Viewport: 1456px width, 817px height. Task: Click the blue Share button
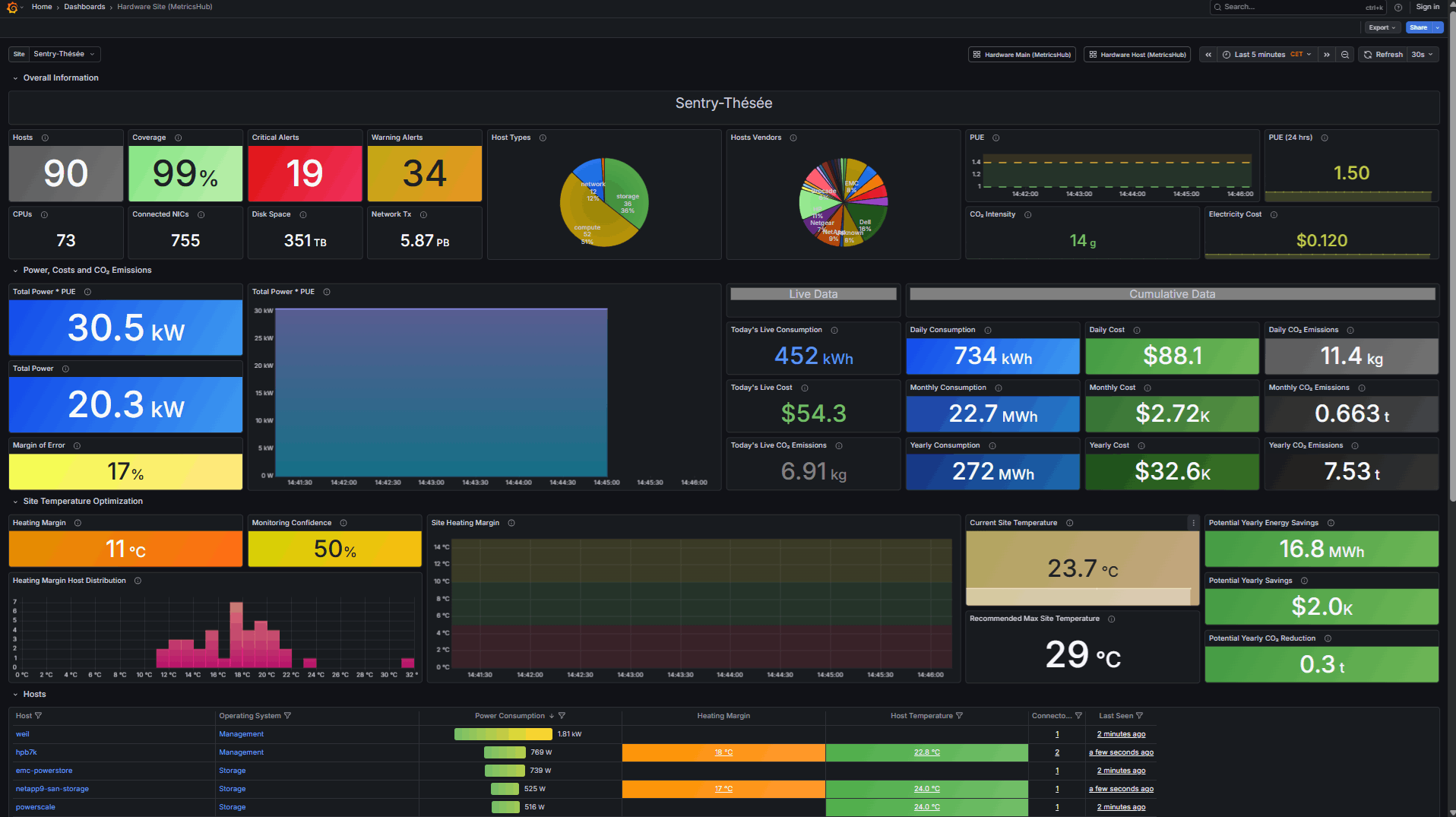1418,27
